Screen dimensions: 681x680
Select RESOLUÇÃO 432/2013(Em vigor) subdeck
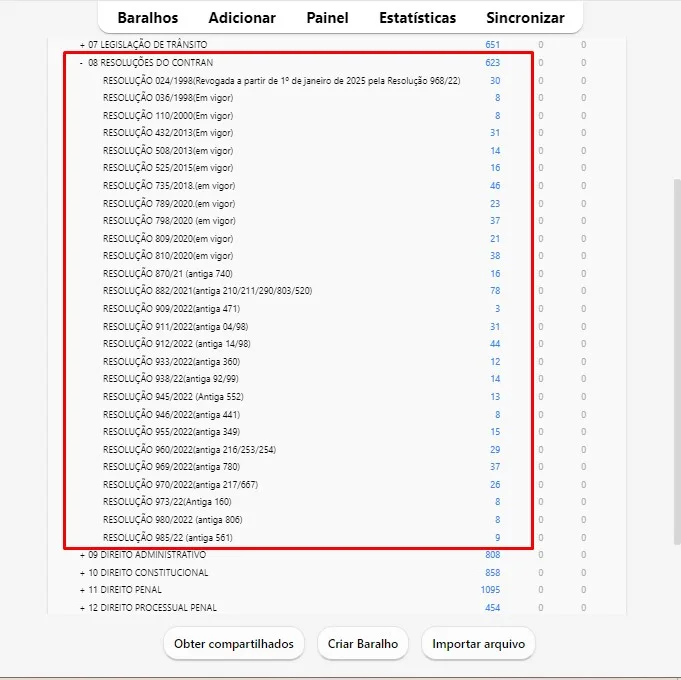[x=168, y=133]
